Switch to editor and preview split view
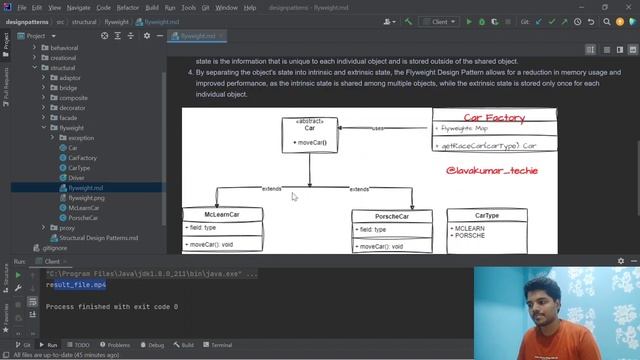The image size is (640, 360). coord(620,50)
